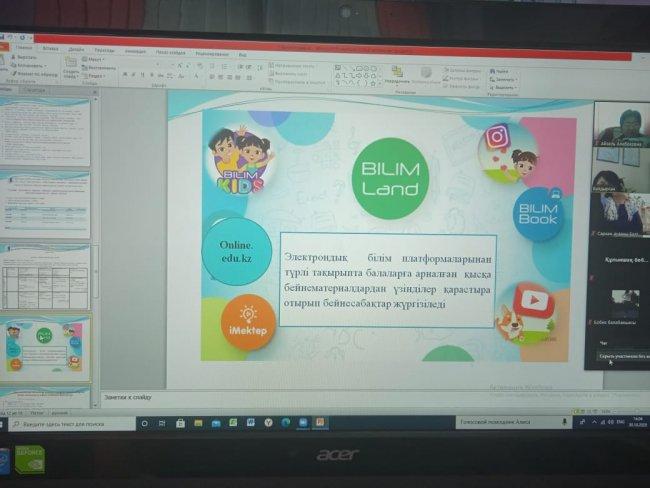Select the Cut (Вырезать) command
This screenshot has height=488, width=650.
24,57
